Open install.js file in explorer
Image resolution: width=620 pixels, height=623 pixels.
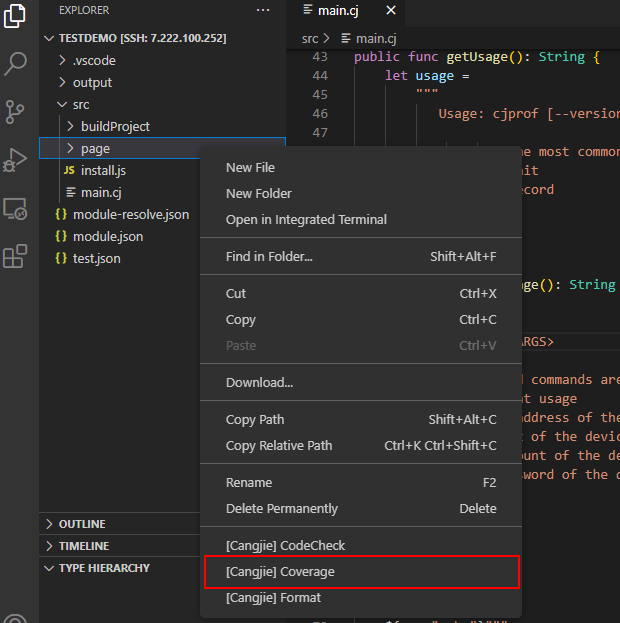pyautogui.click(x=103, y=170)
